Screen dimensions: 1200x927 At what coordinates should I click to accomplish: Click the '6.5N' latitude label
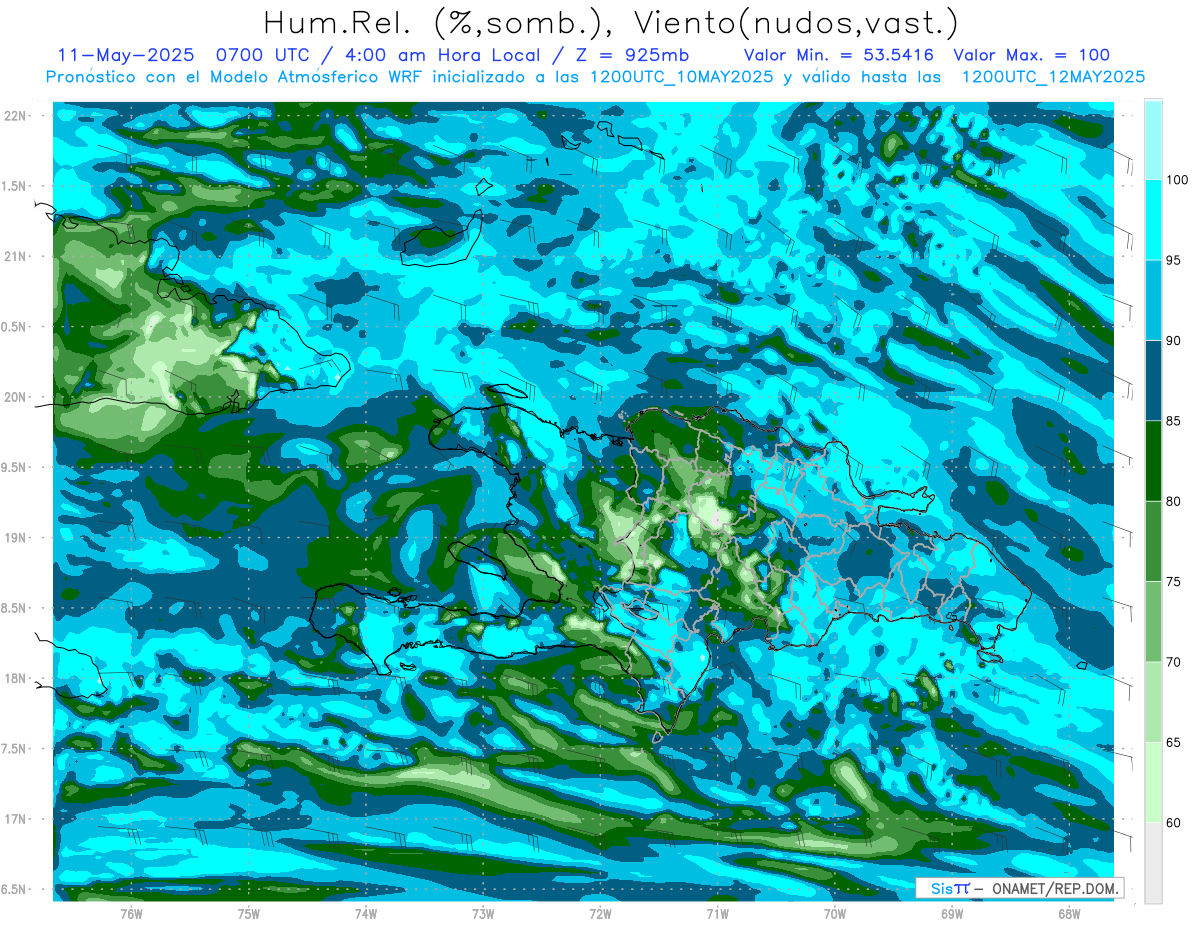14,889
